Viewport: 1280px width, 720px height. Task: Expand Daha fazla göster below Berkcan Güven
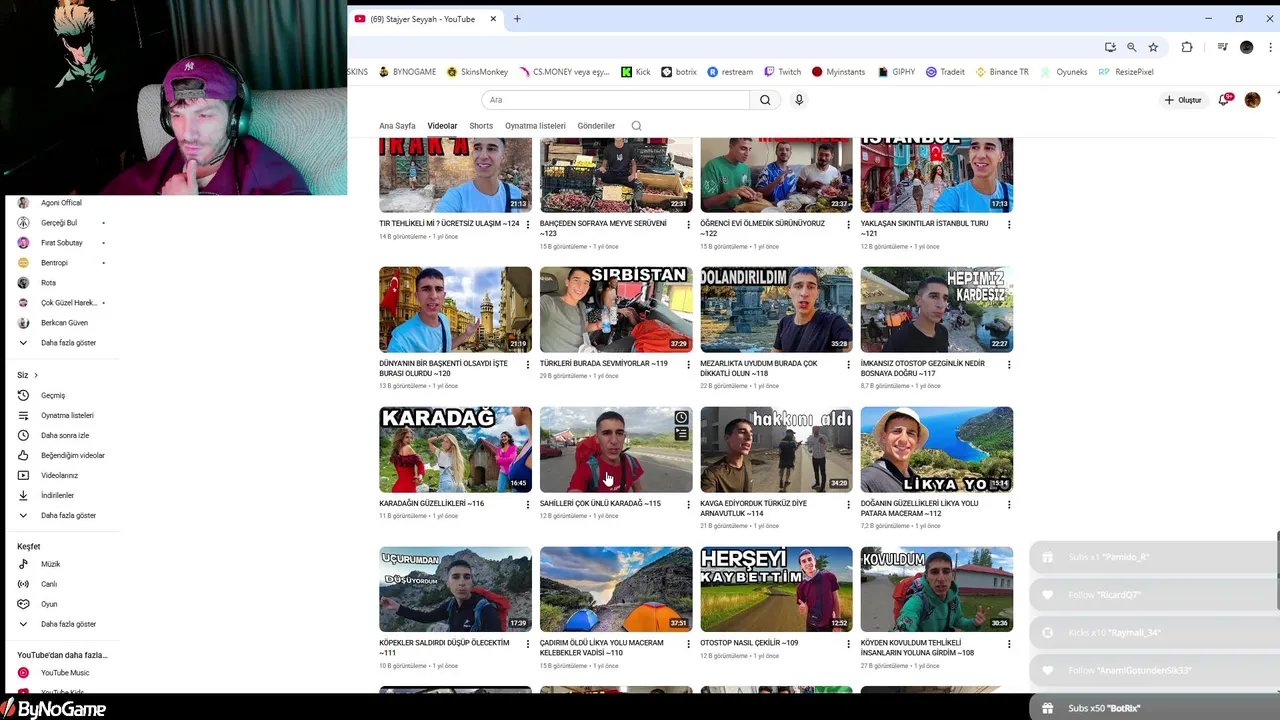click(x=70, y=343)
